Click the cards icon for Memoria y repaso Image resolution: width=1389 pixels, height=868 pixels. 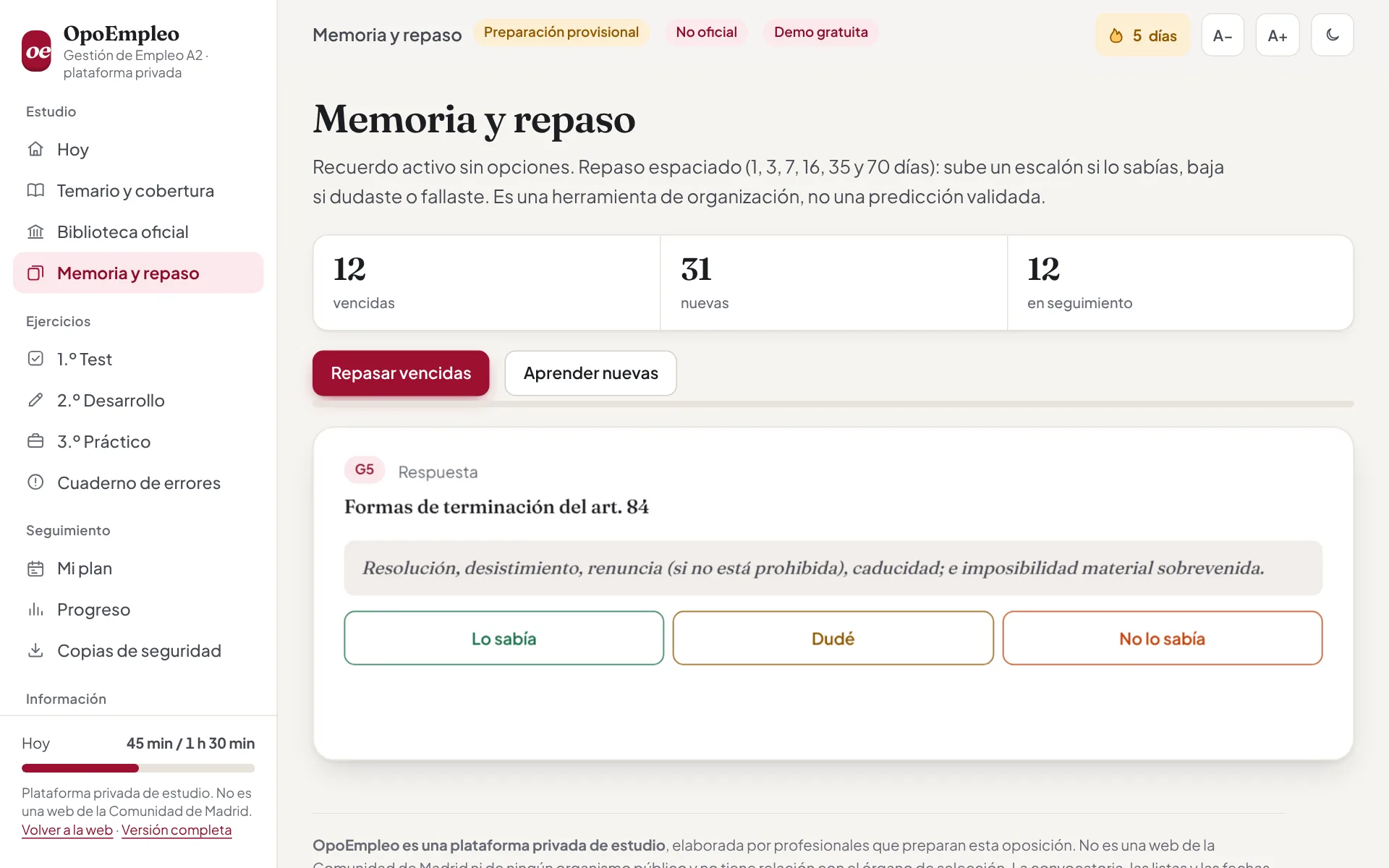(35, 273)
